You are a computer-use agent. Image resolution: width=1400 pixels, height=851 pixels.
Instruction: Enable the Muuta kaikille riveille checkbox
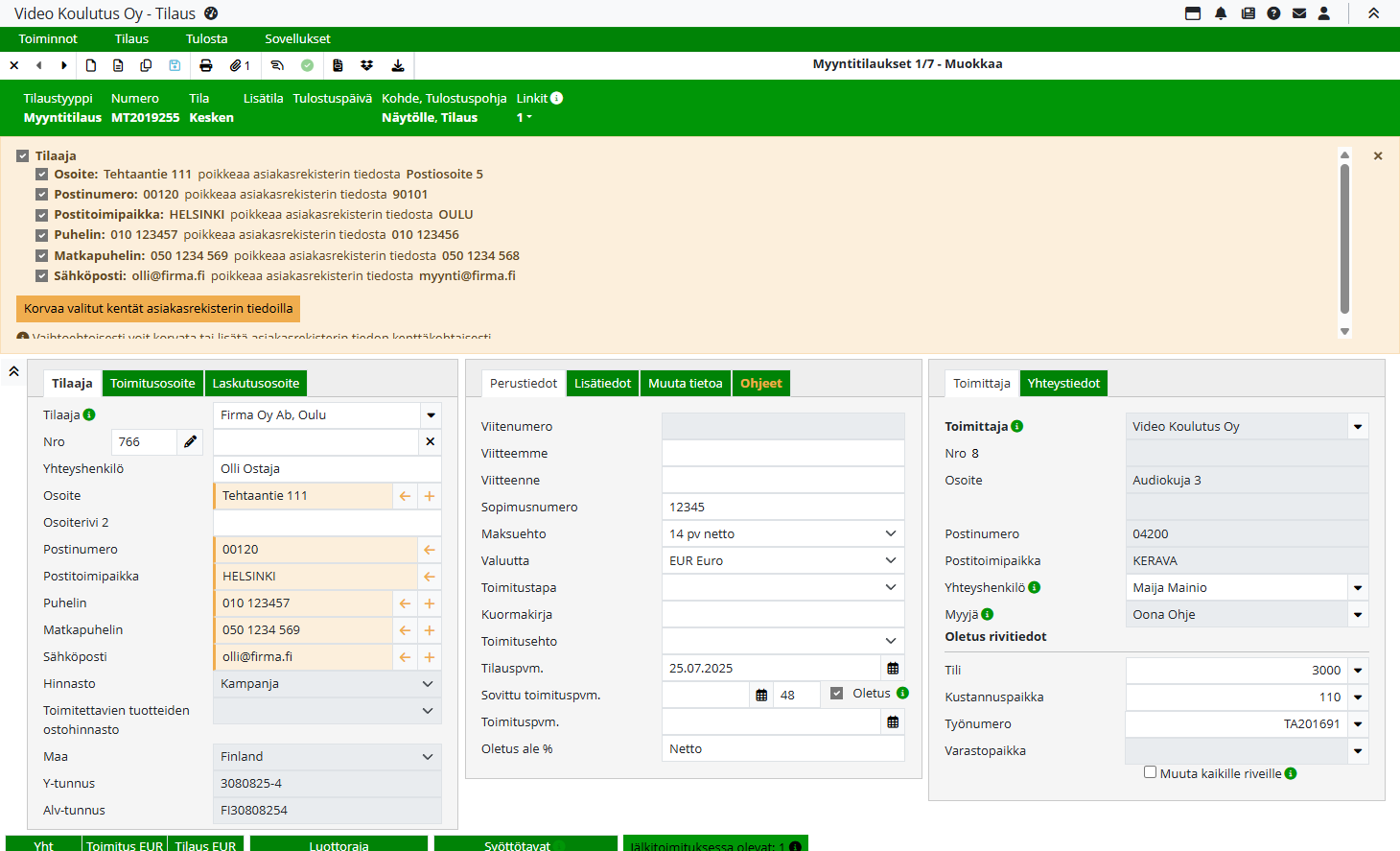pos(1150,772)
